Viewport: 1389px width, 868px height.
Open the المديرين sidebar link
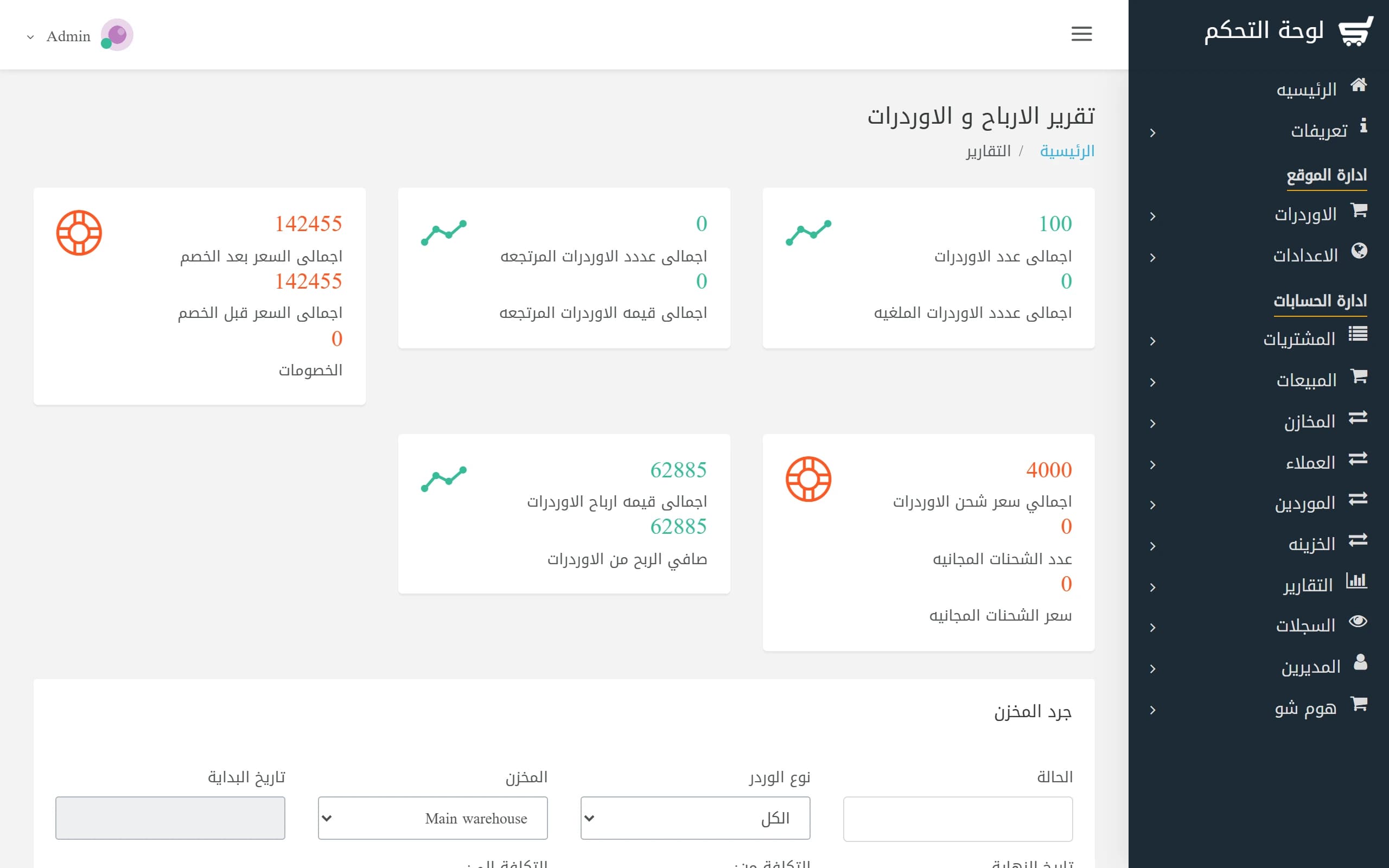pos(1259,667)
